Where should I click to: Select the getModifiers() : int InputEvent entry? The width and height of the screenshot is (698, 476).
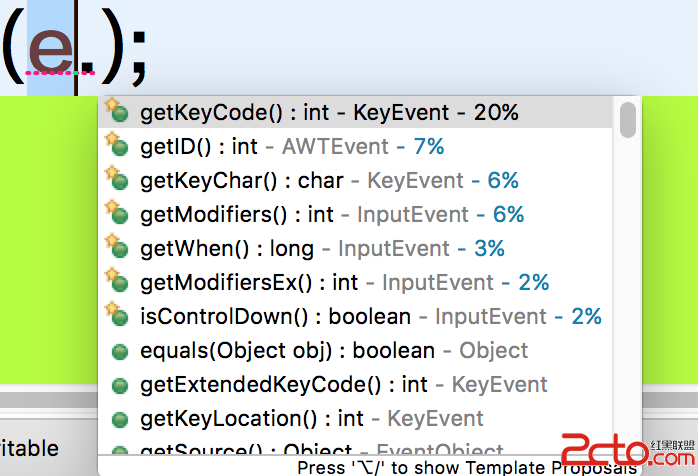coord(355,214)
